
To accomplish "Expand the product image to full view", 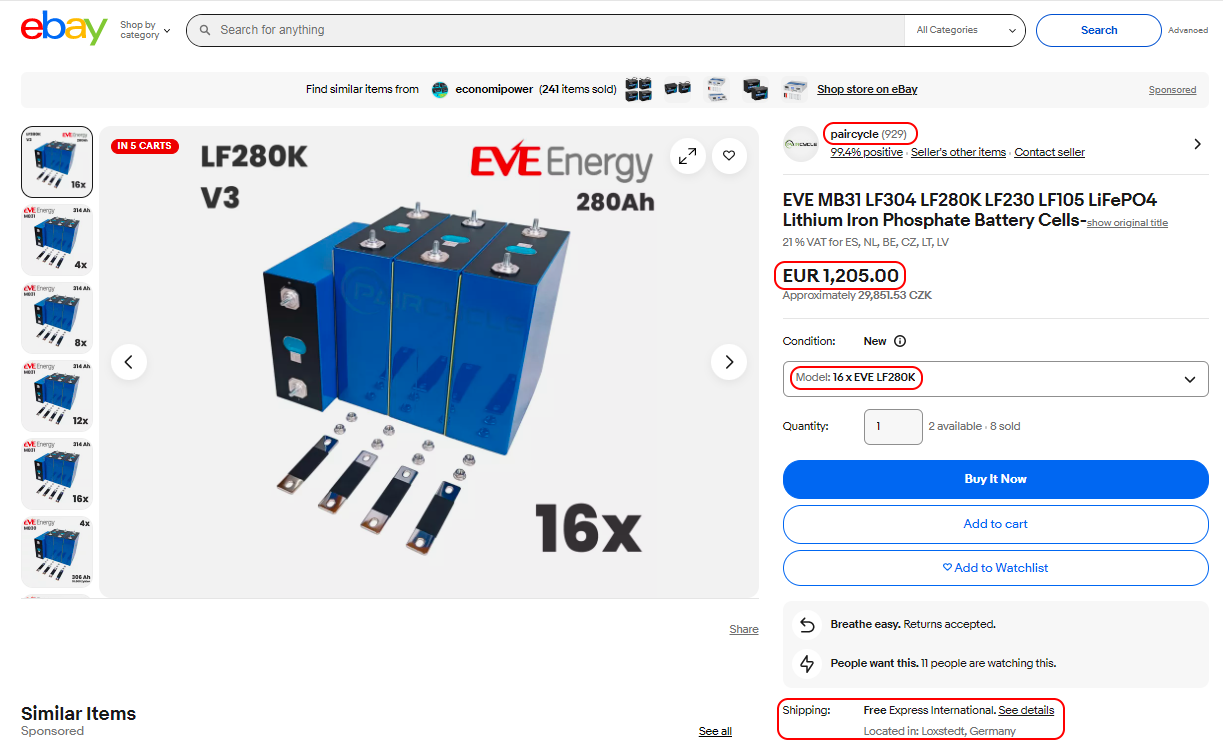I will 688,156.
